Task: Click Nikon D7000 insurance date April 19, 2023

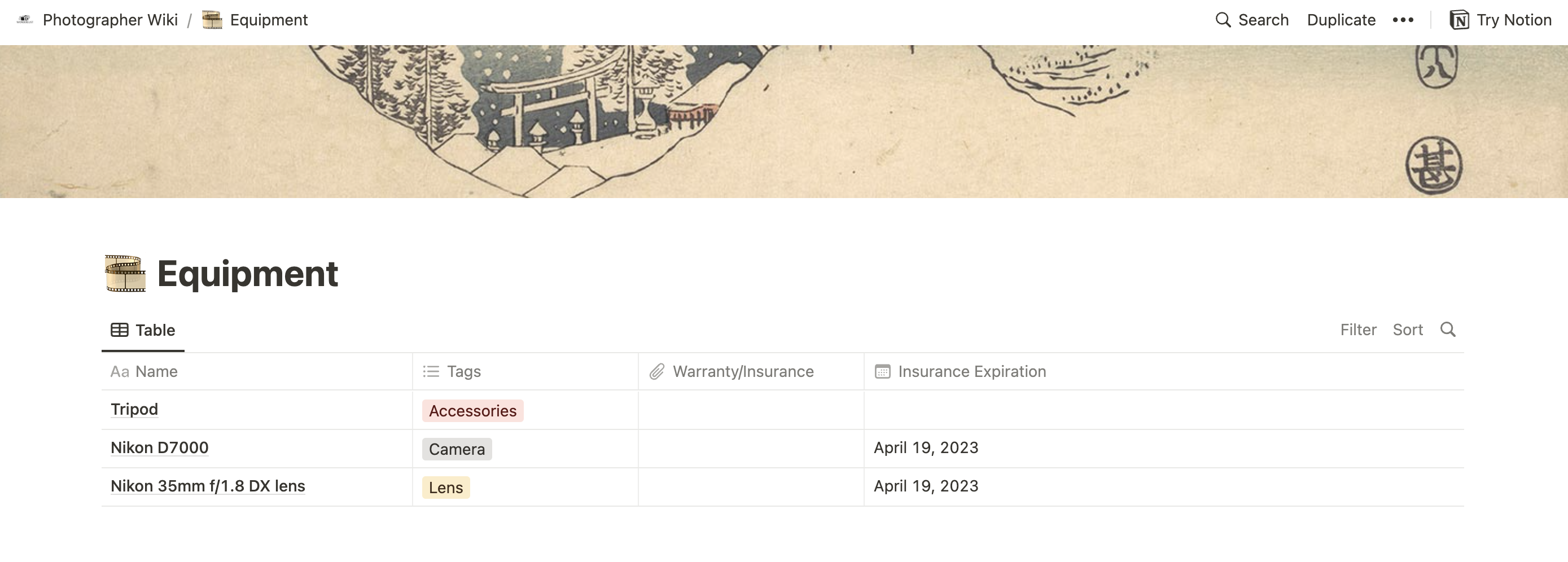Action: (926, 447)
